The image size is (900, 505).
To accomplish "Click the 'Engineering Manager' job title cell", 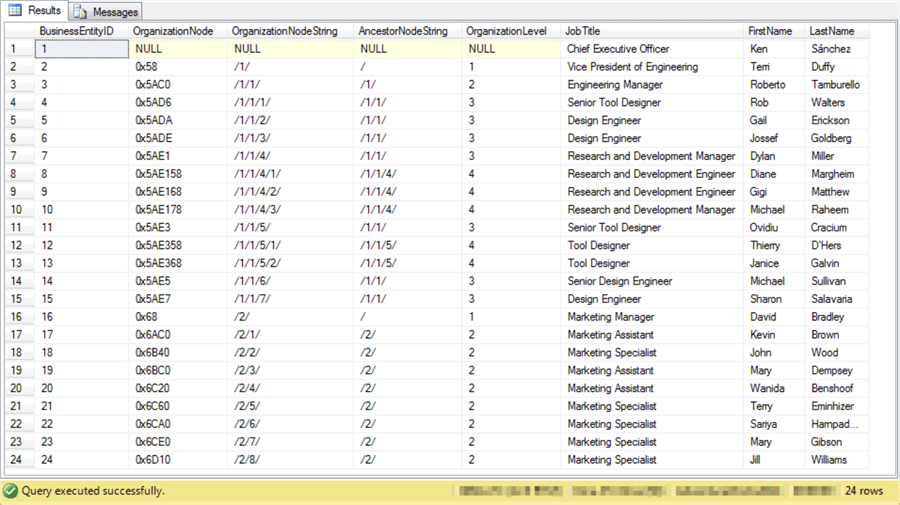I will (x=652, y=84).
